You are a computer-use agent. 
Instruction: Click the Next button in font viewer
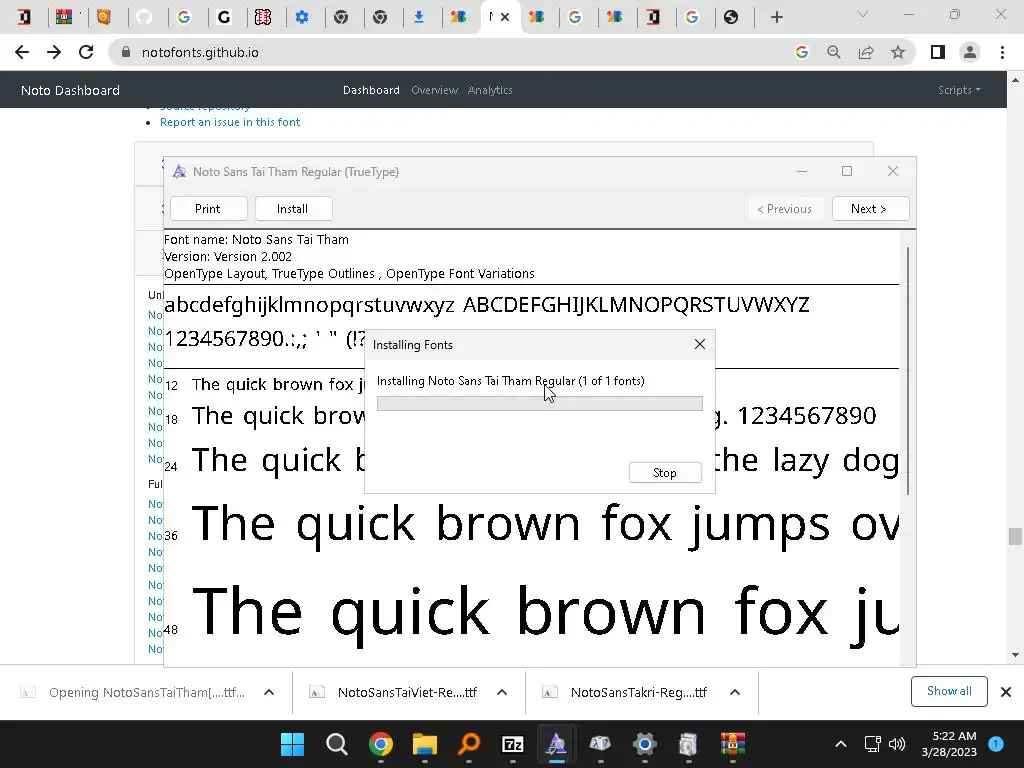pos(869,209)
